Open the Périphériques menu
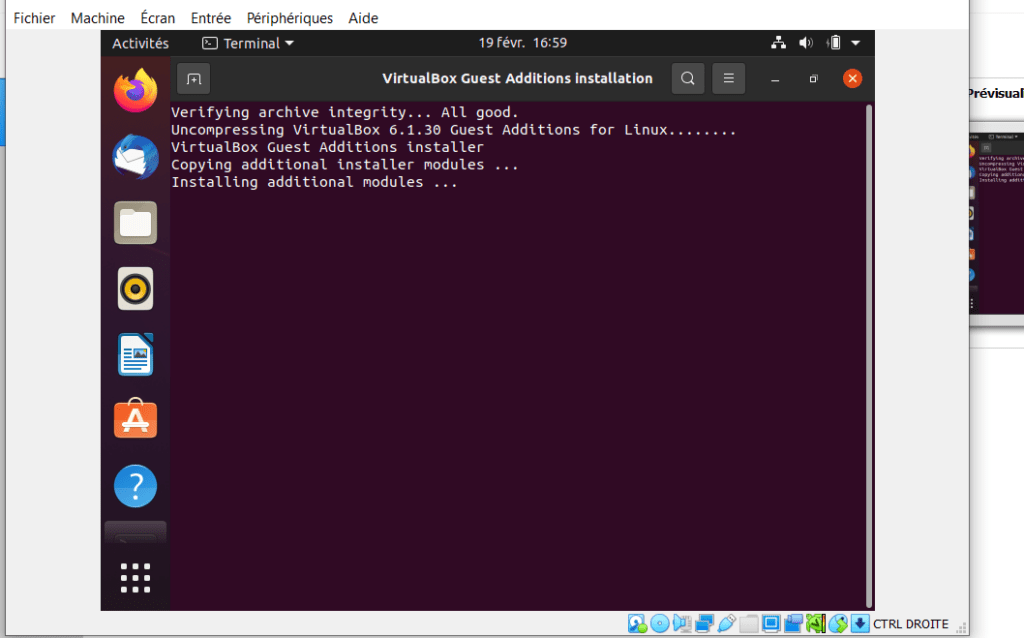This screenshot has width=1024, height=638. click(x=289, y=18)
